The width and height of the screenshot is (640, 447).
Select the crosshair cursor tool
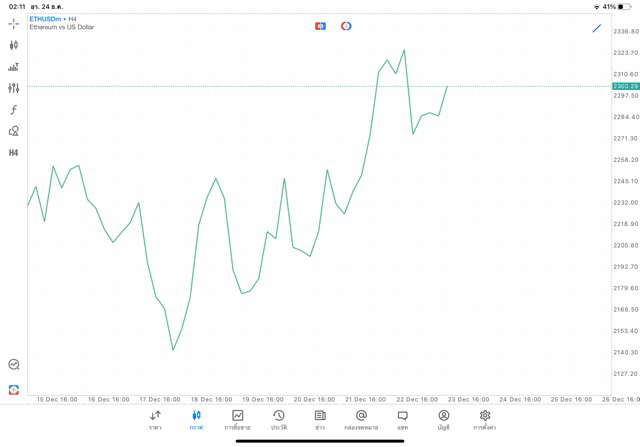[13, 23]
